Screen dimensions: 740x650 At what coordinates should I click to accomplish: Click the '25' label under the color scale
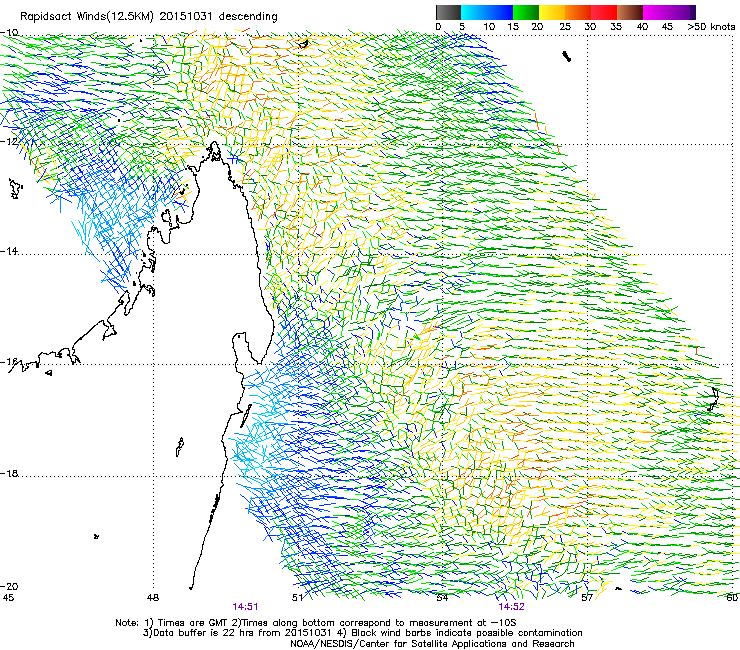click(565, 26)
